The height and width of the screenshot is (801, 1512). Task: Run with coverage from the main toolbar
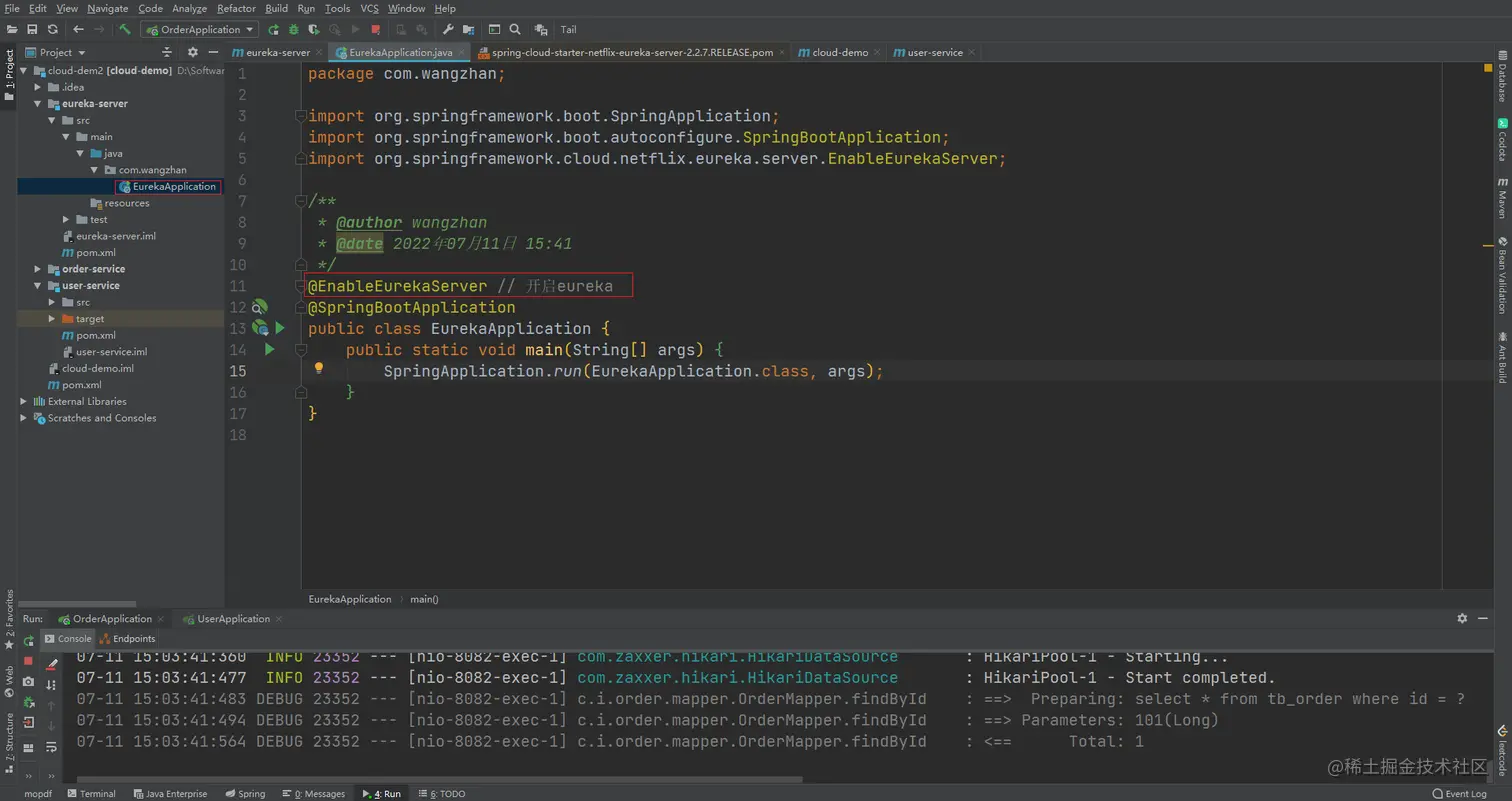(314, 29)
